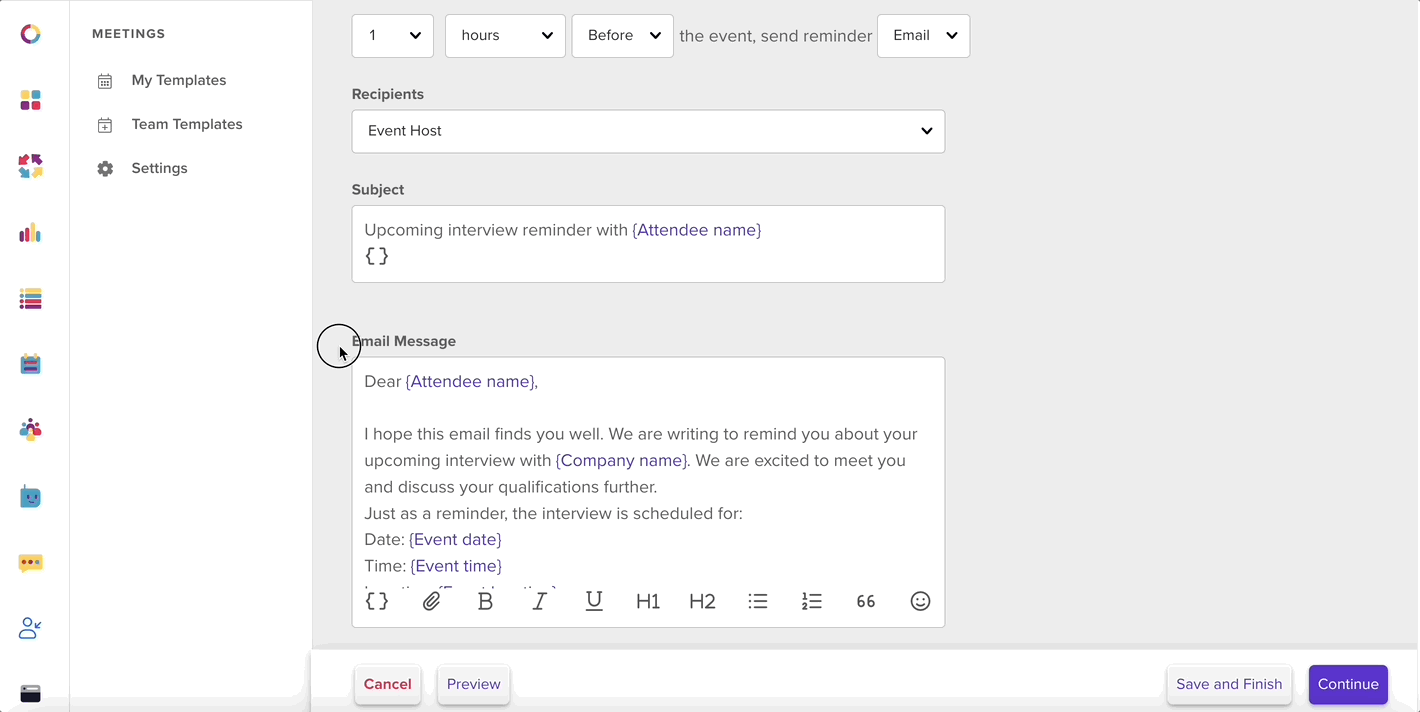The image size is (1420, 712).
Task: Toggle italic formatting
Action: pyautogui.click(x=540, y=601)
